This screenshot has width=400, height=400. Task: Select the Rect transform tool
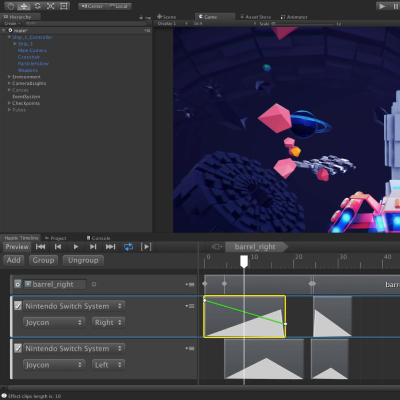(x=64, y=6)
